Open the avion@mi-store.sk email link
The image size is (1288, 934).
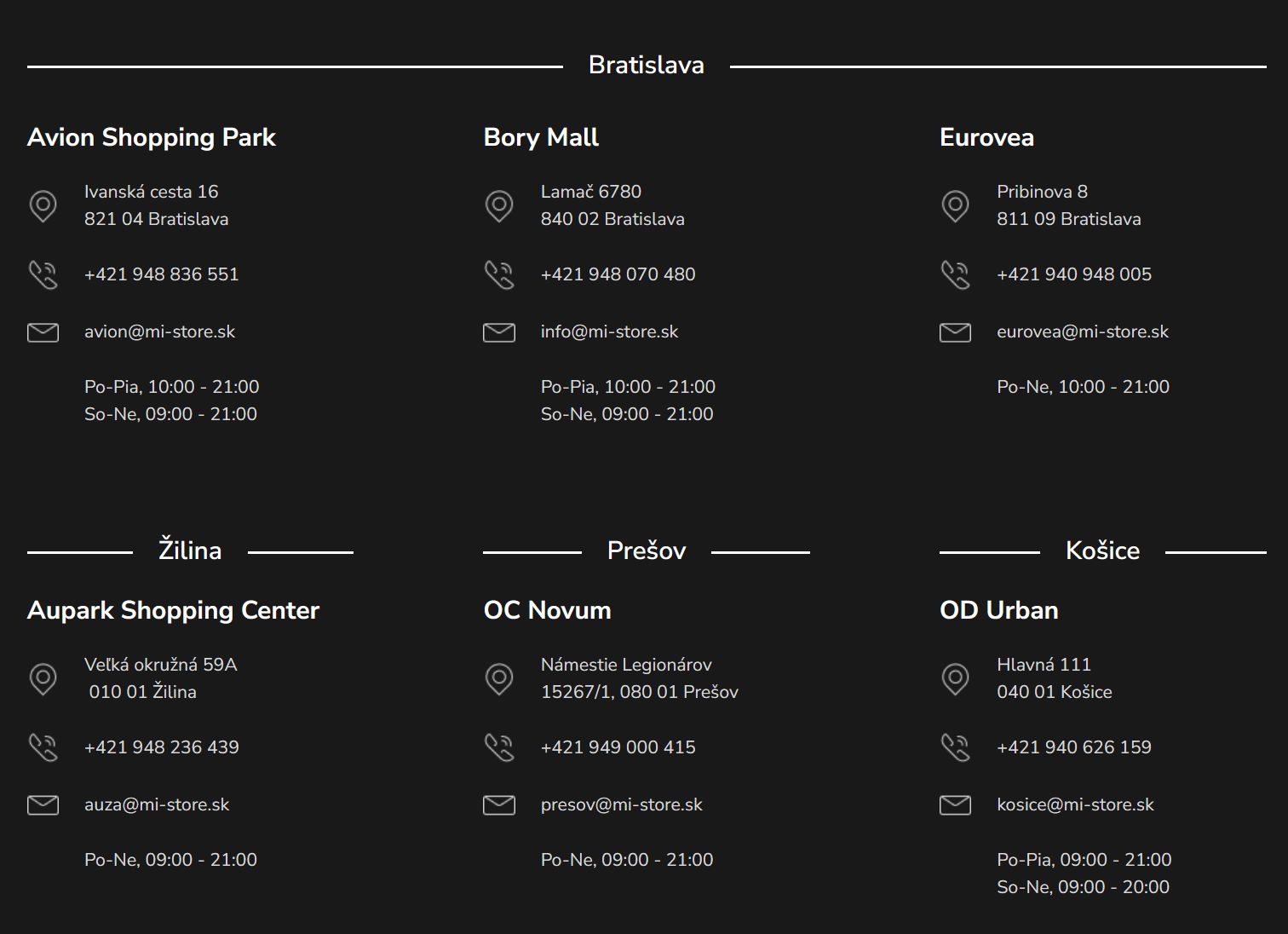pos(159,332)
